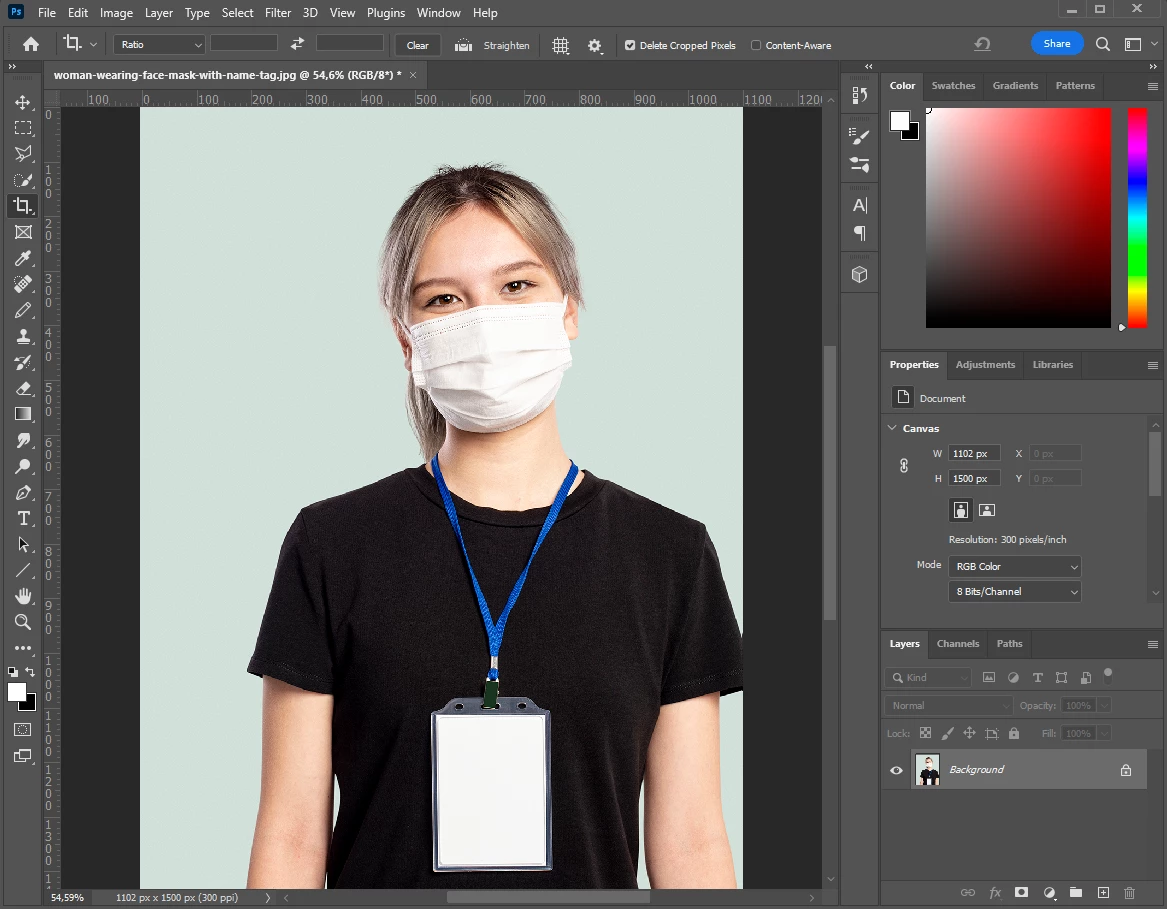Screen dimensions: 1167x909
Task: Swap width and height crop values
Action: click(297, 44)
